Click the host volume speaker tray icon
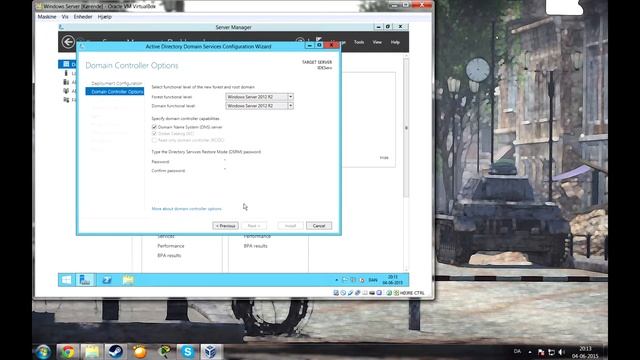The width and height of the screenshot is (640, 360). [x=562, y=352]
